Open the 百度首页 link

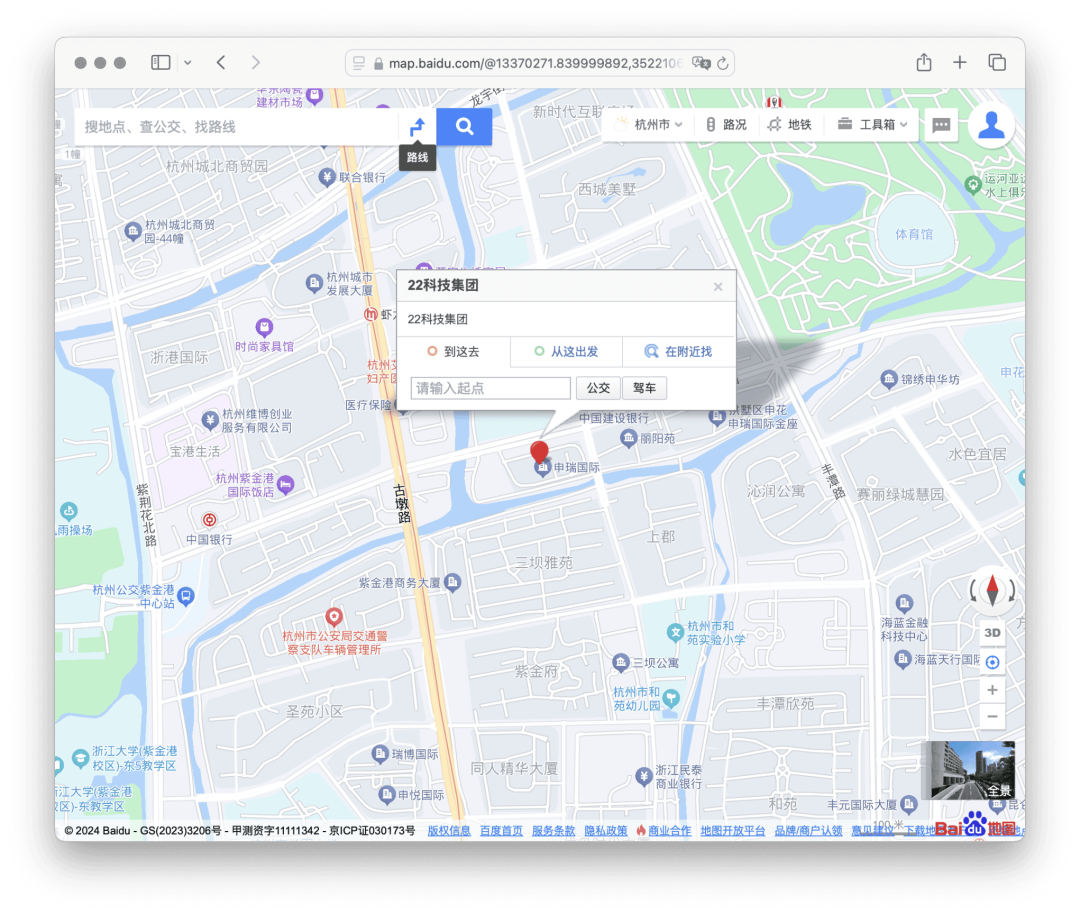click(x=501, y=831)
